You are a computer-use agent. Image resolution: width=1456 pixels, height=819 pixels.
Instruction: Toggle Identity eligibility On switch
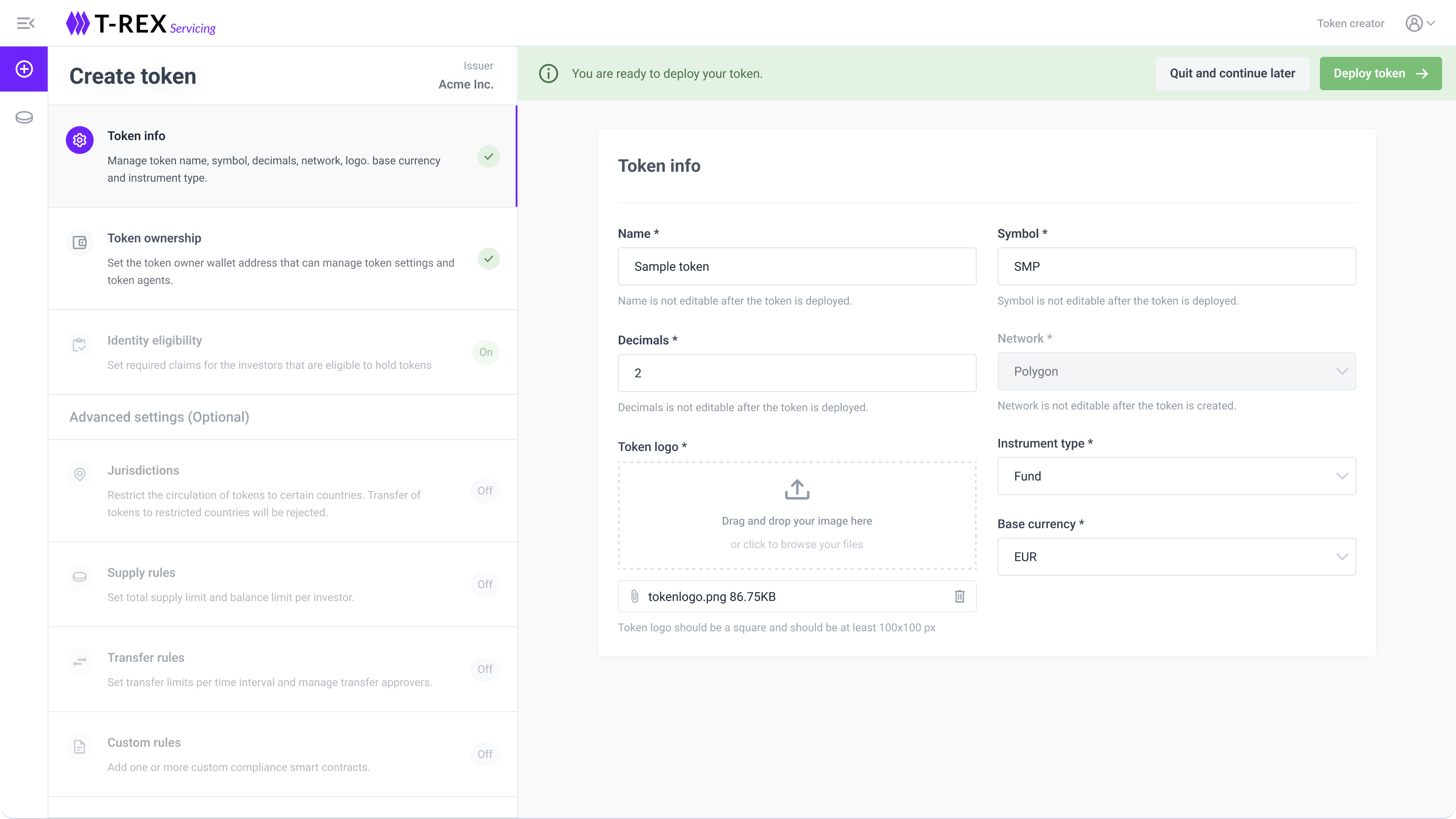[x=485, y=352]
